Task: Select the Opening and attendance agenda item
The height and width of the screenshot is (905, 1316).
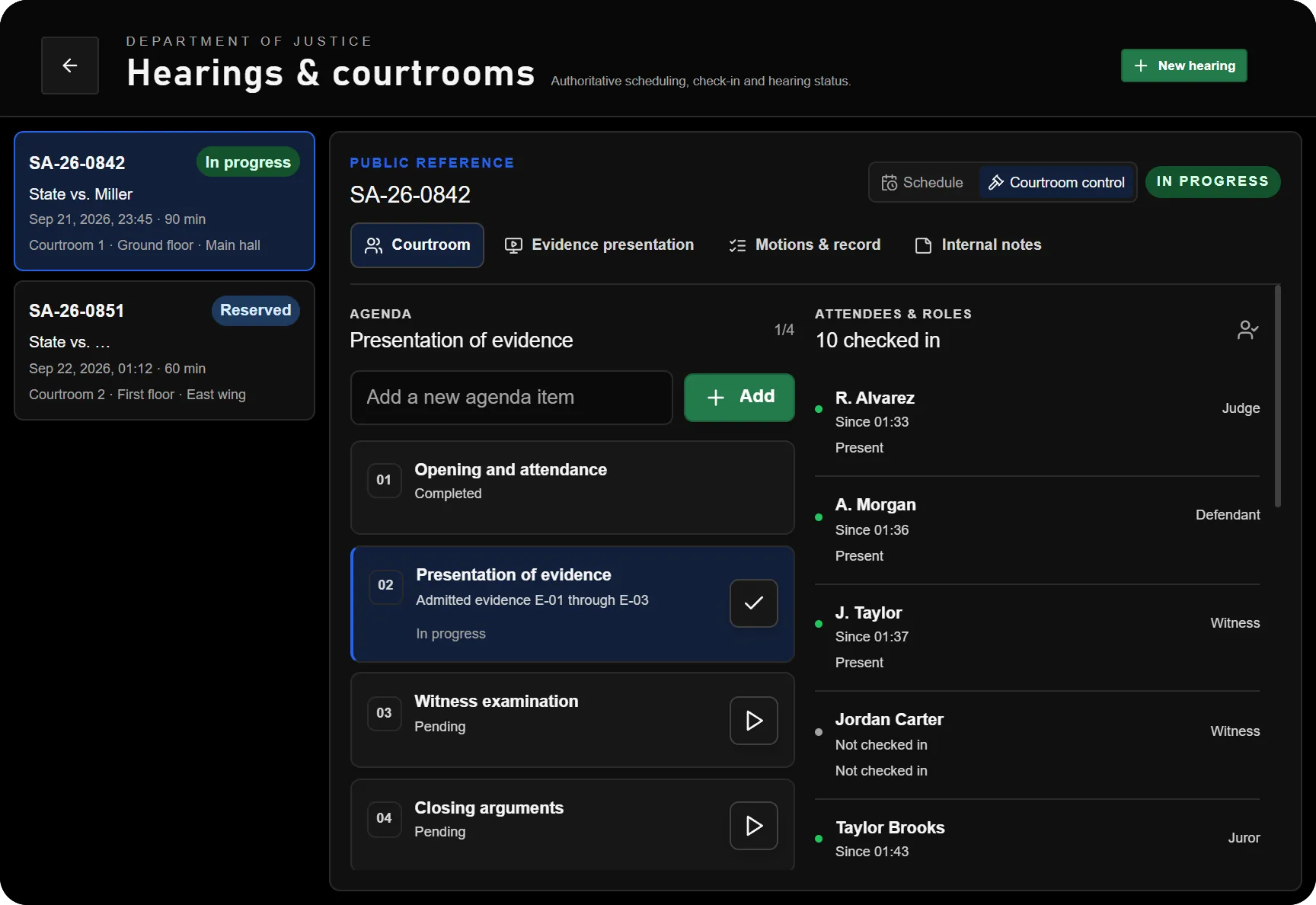Action: coord(573,488)
